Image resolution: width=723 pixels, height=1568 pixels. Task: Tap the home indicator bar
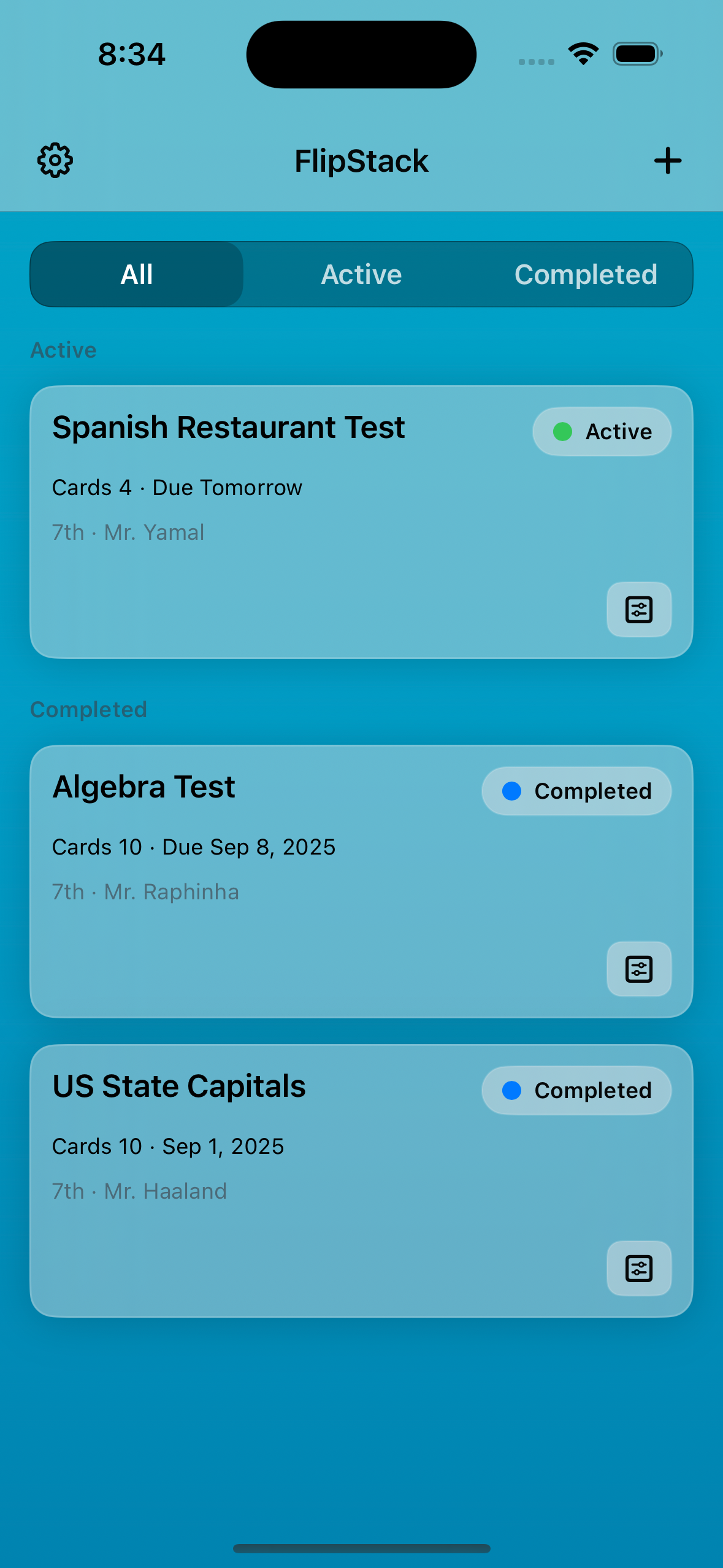(361, 1548)
